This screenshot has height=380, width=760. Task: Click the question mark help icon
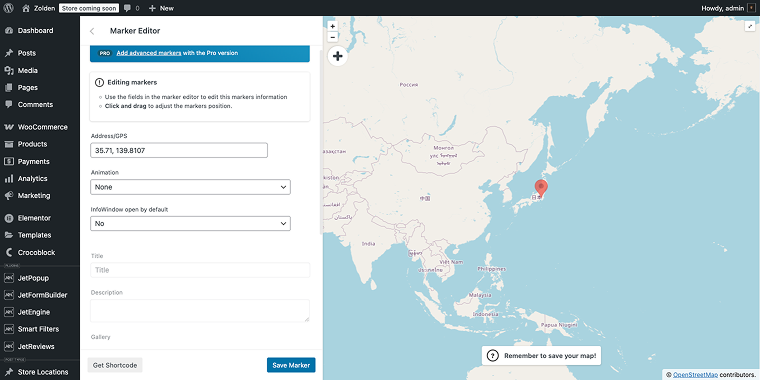click(x=492, y=356)
